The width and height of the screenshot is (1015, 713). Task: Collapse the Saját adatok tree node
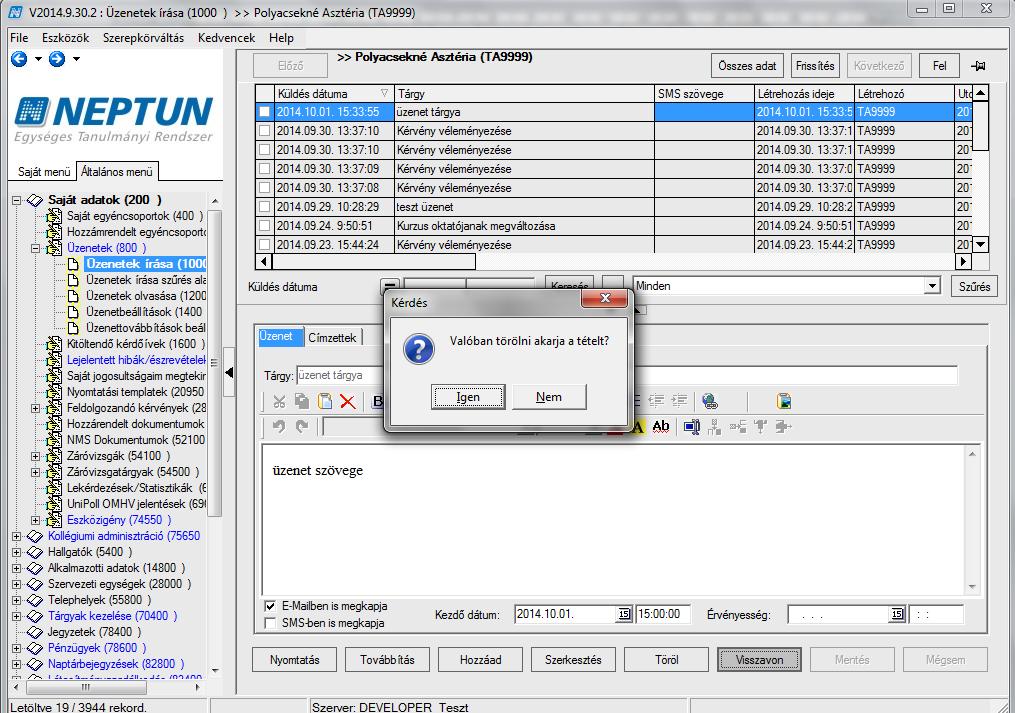17,200
